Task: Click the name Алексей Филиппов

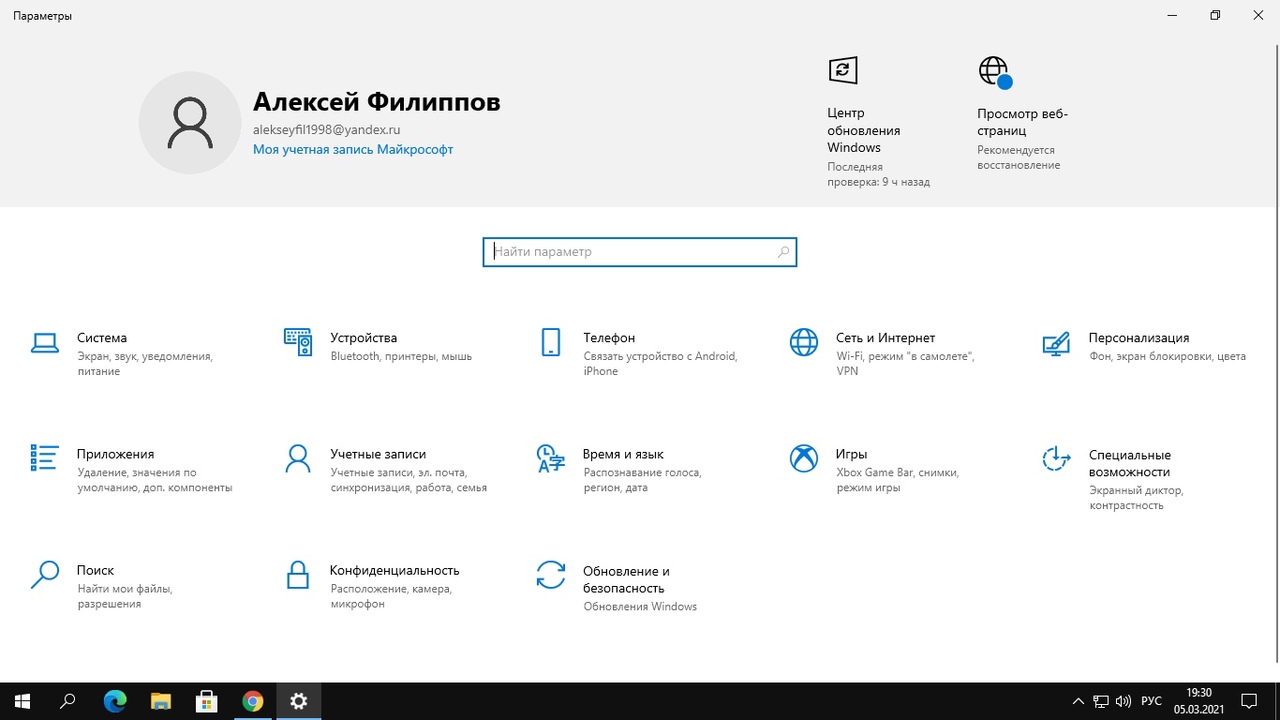Action: click(376, 102)
